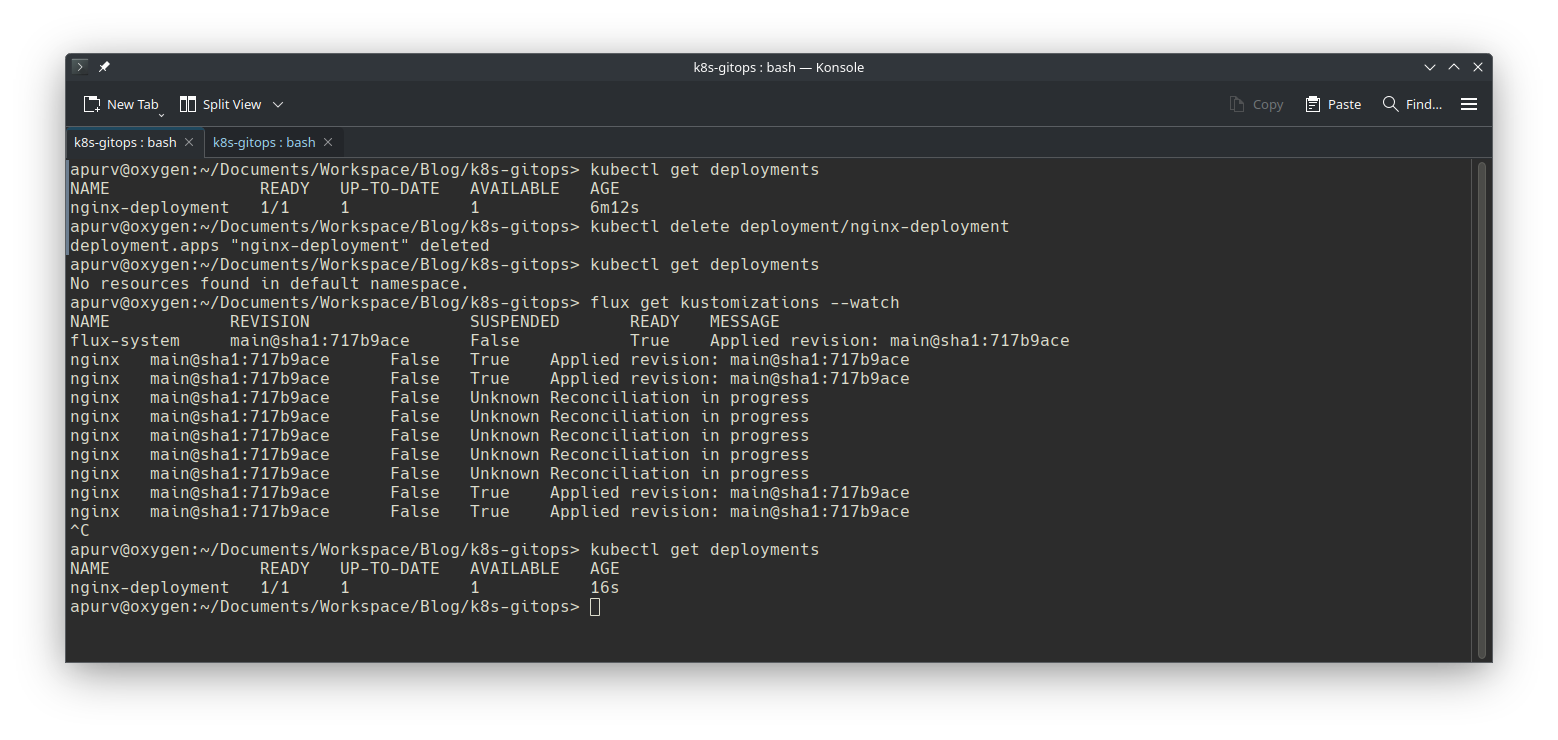
Task: Click the New Tab toolbar button
Action: [x=121, y=104]
